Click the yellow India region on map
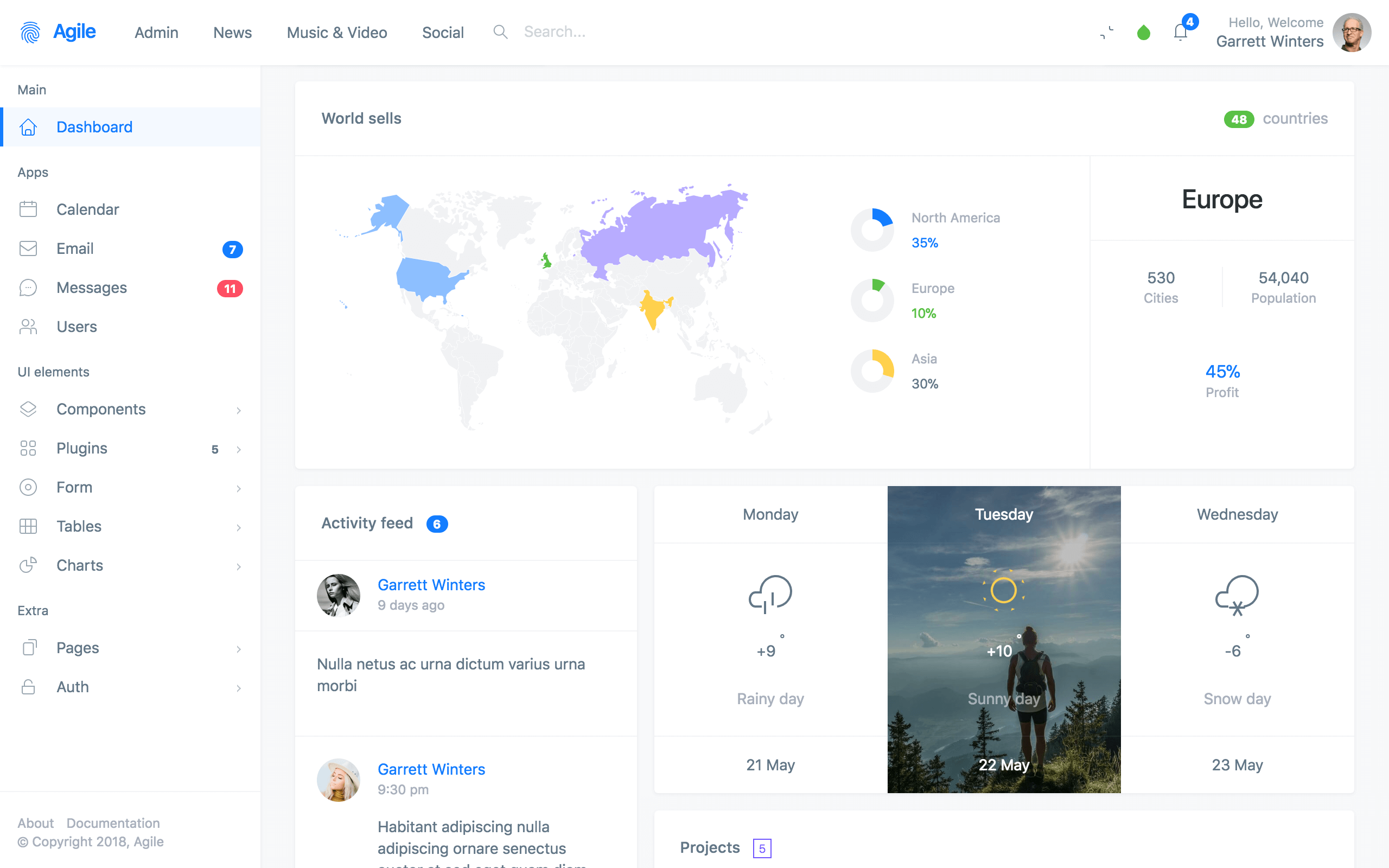The image size is (1389, 868). coord(653,309)
